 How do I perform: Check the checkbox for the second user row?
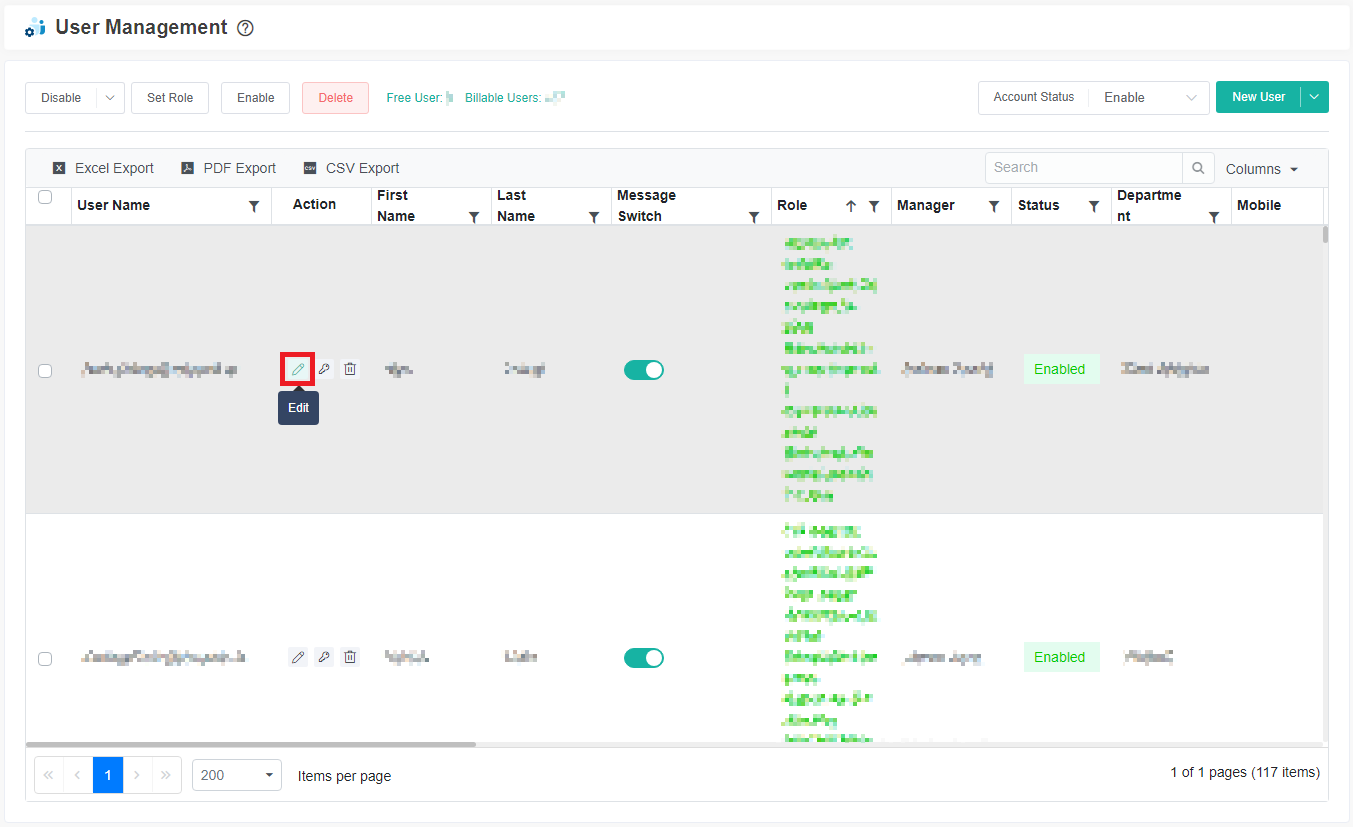(45, 658)
